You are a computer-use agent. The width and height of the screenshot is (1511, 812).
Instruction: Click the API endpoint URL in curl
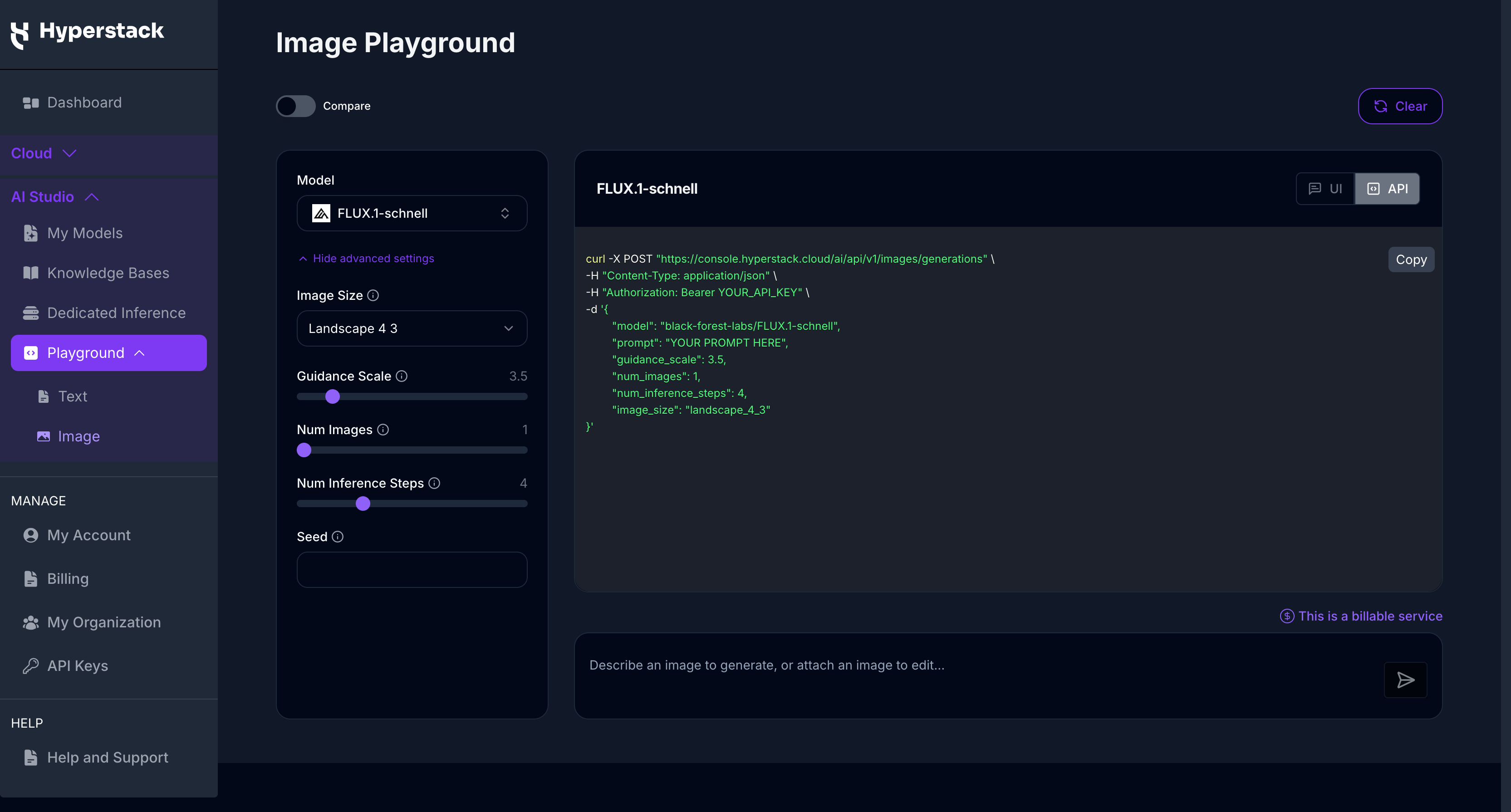[x=822, y=259]
